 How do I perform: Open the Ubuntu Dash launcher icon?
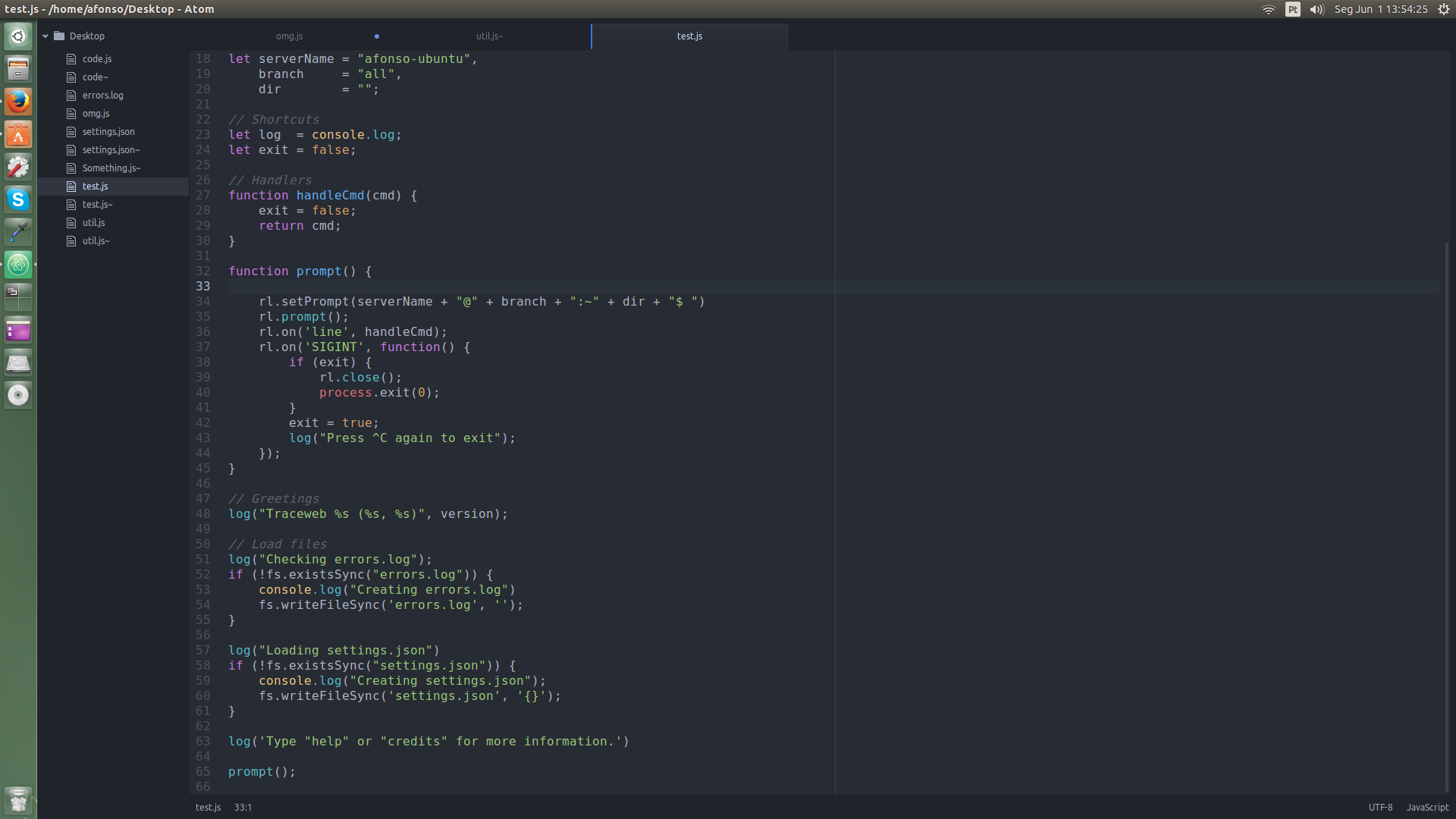[18, 36]
